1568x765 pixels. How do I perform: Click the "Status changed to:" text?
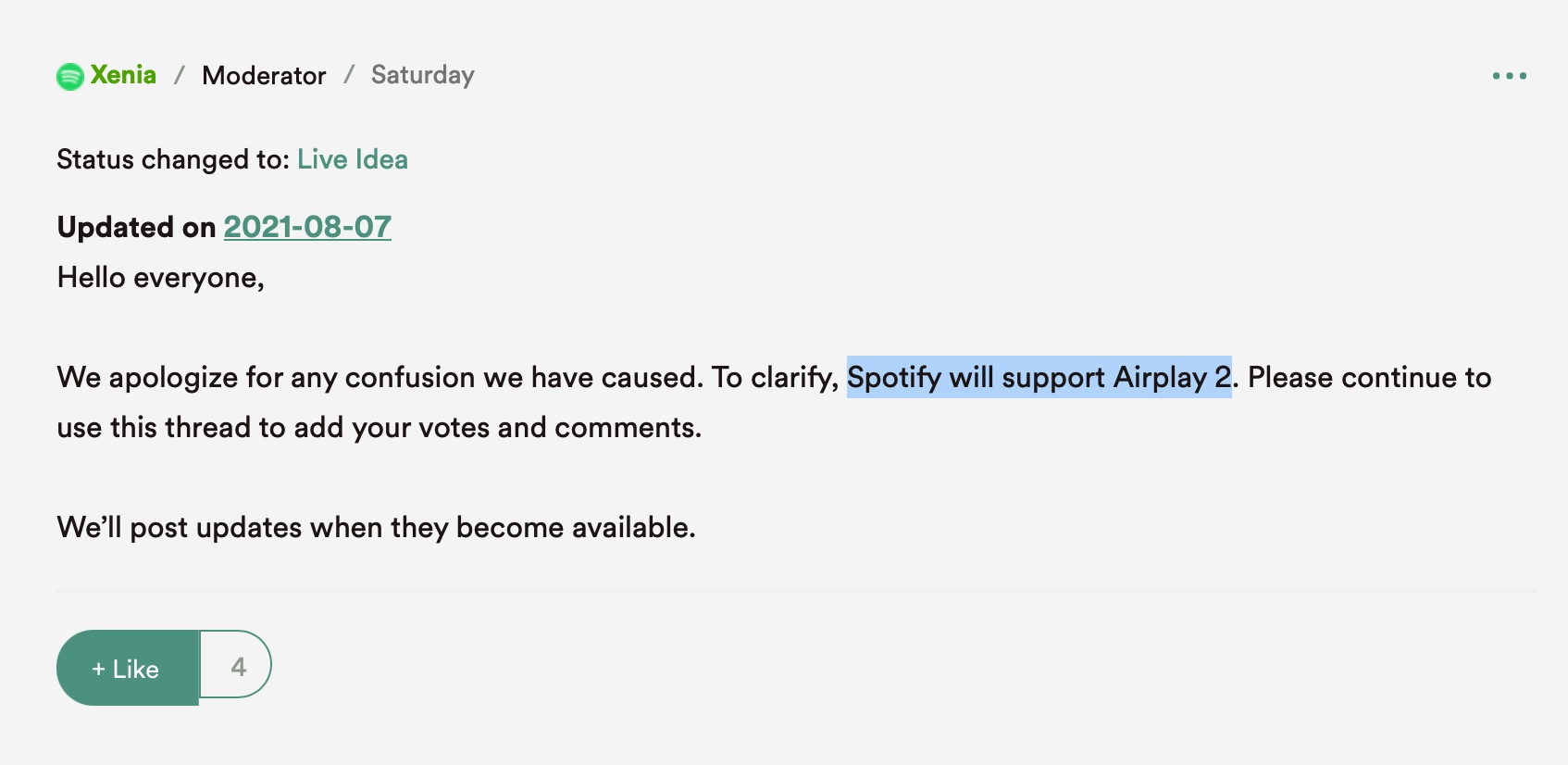point(173,159)
